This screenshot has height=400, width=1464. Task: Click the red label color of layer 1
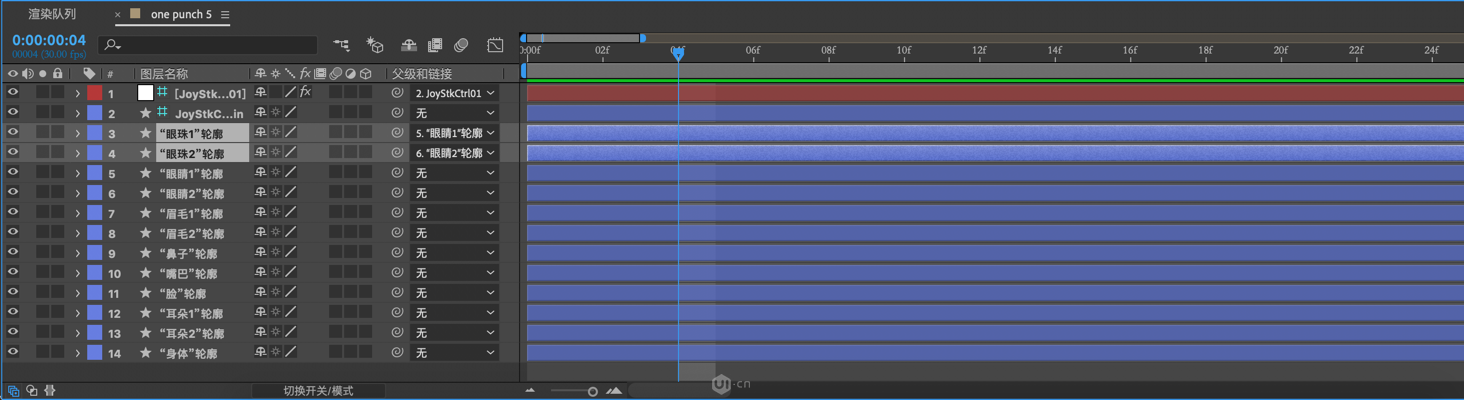tap(94, 93)
